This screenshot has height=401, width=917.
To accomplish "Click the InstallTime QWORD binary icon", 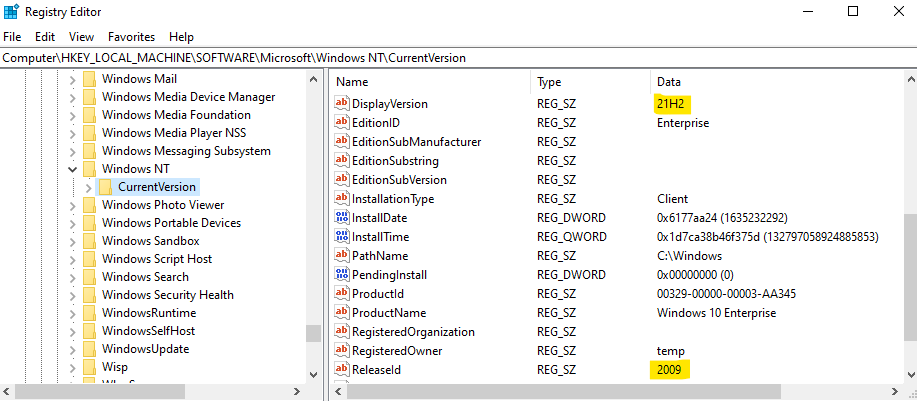I will 341,237.
